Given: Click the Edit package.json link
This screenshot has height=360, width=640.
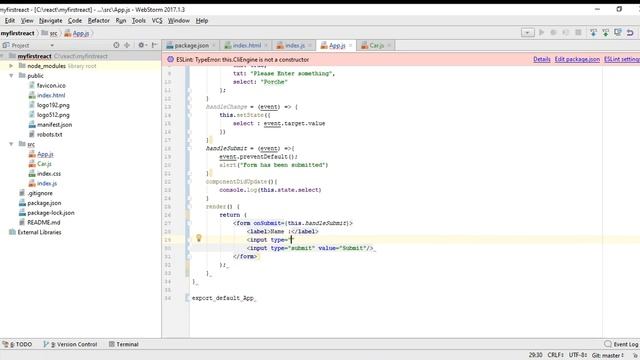Looking at the screenshot, I should tap(577, 60).
